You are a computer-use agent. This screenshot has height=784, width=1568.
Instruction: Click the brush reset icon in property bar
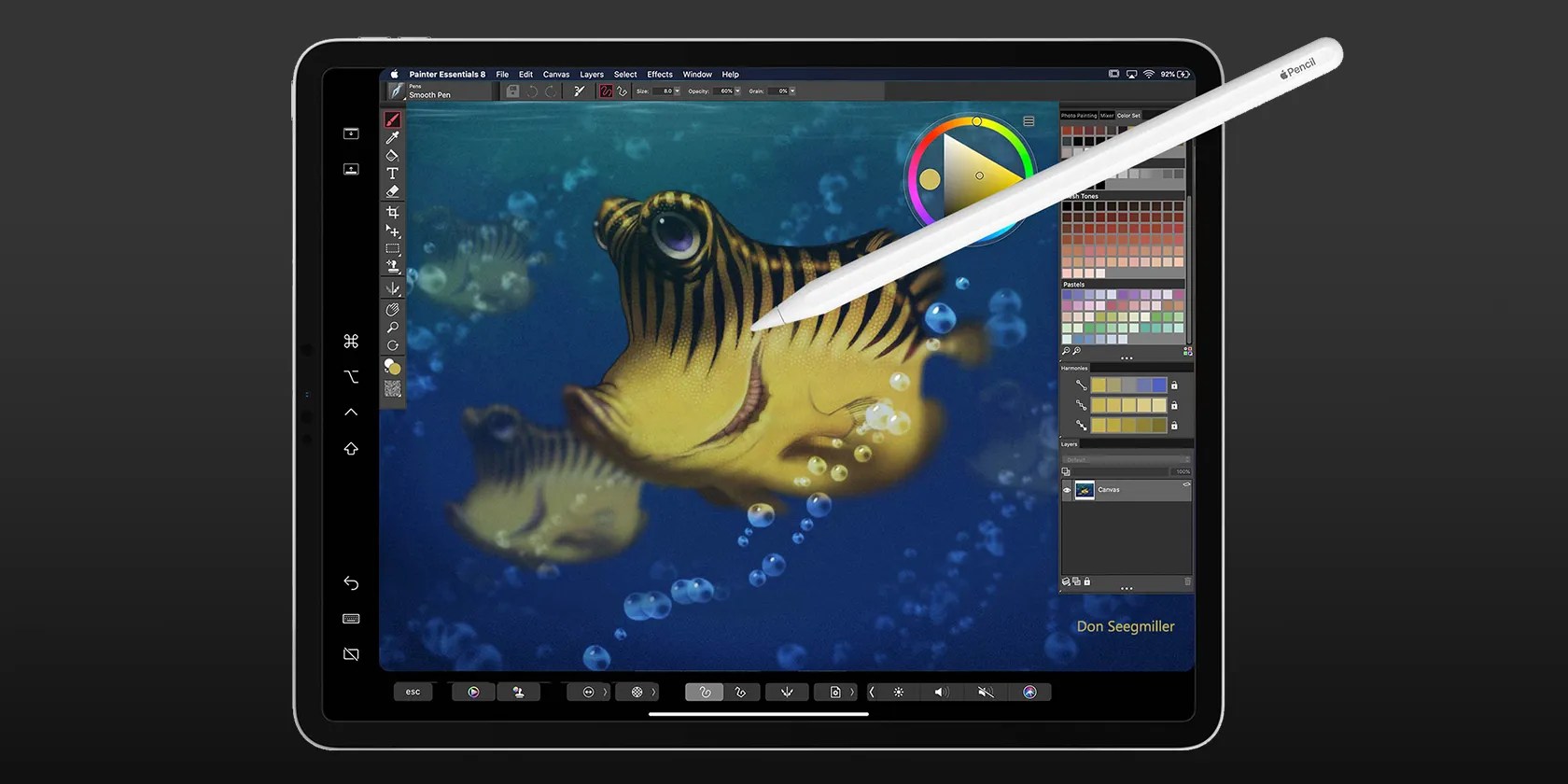coord(579,91)
